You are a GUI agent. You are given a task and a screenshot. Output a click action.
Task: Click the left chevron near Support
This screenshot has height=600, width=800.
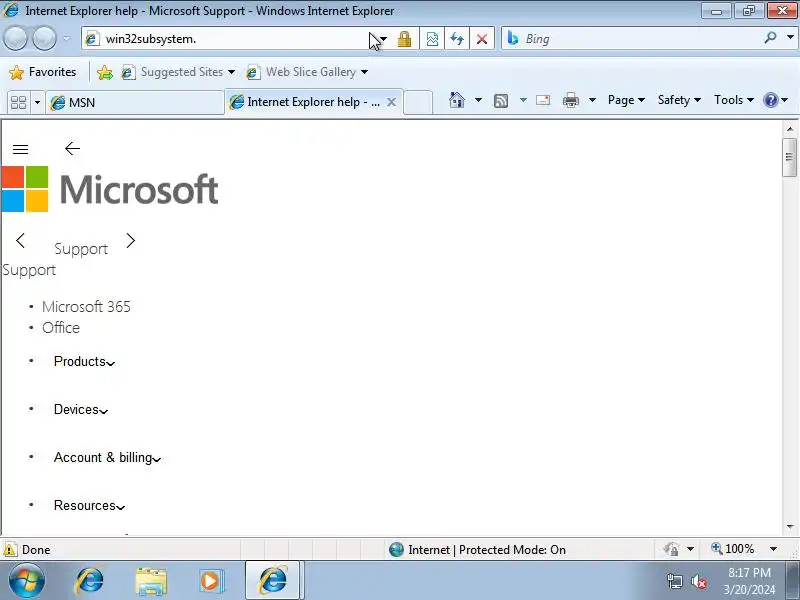click(x=20, y=240)
